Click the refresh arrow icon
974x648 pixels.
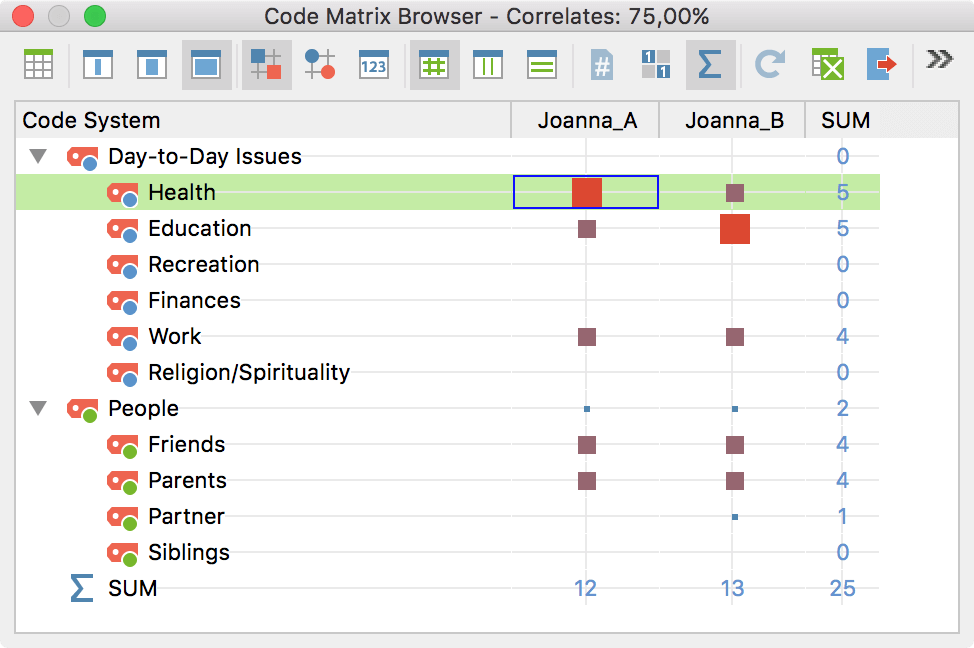769,65
